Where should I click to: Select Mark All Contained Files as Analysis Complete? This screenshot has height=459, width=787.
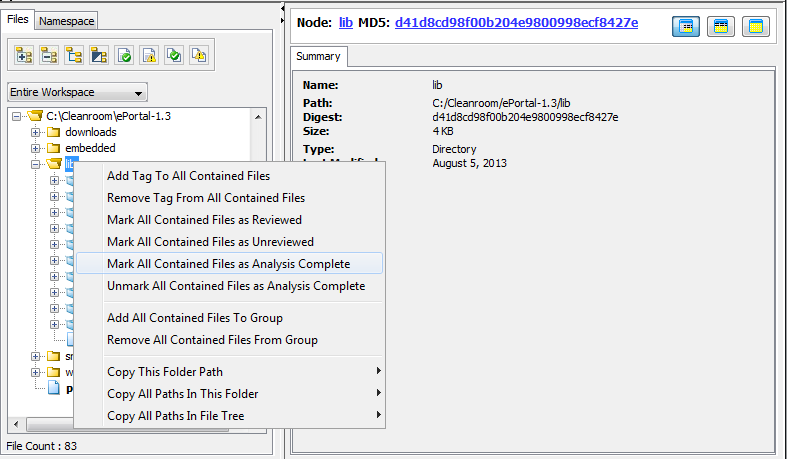click(x=228, y=264)
